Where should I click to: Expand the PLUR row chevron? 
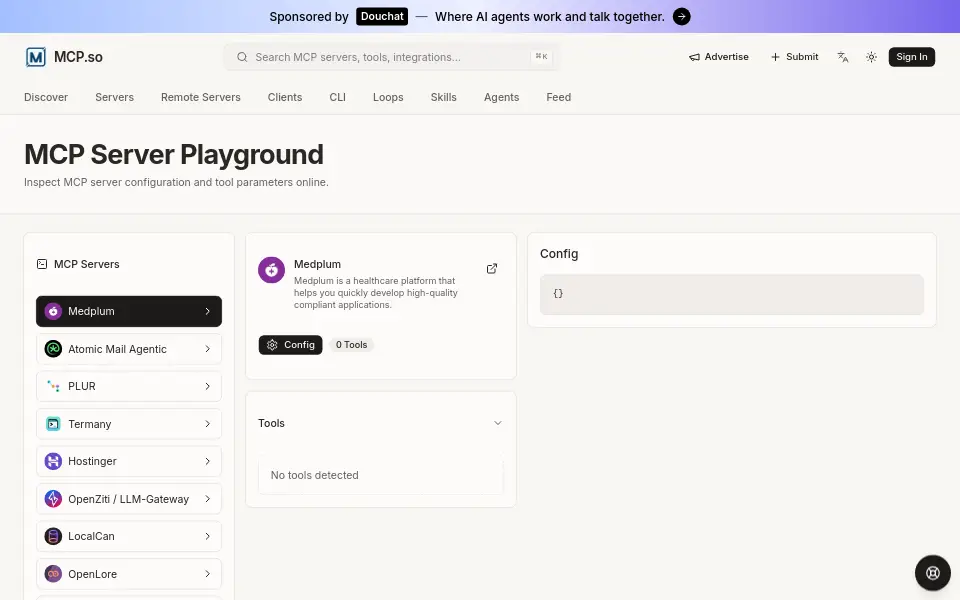click(x=208, y=386)
